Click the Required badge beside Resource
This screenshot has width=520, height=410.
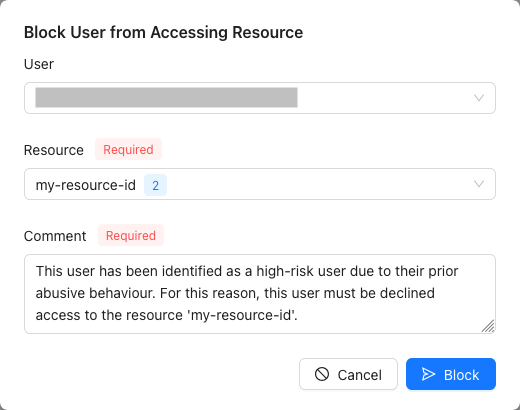(x=128, y=149)
